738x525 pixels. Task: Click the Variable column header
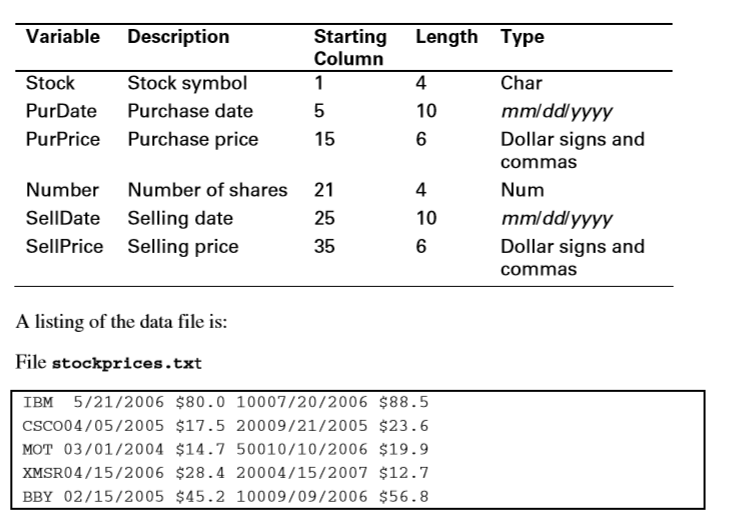pos(62,37)
